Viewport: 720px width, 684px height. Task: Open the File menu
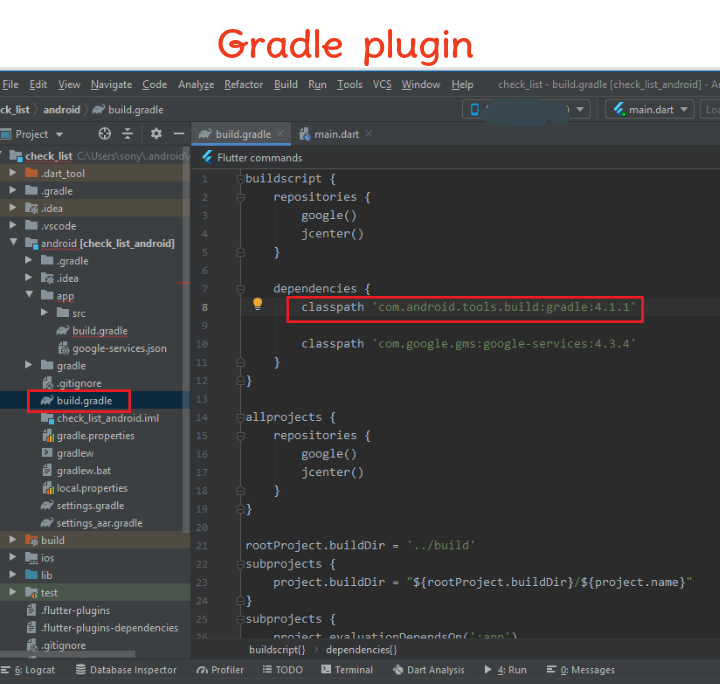click(10, 84)
